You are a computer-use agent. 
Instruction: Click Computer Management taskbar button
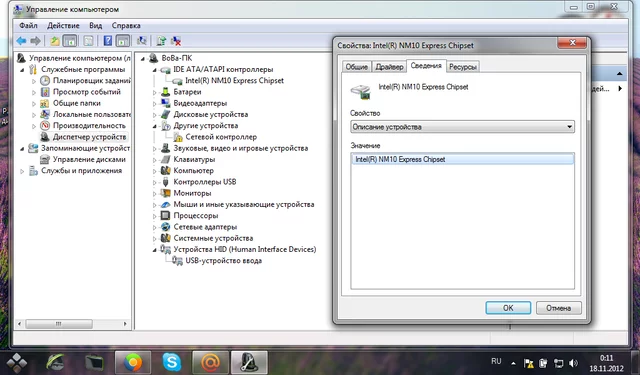click(x=249, y=362)
